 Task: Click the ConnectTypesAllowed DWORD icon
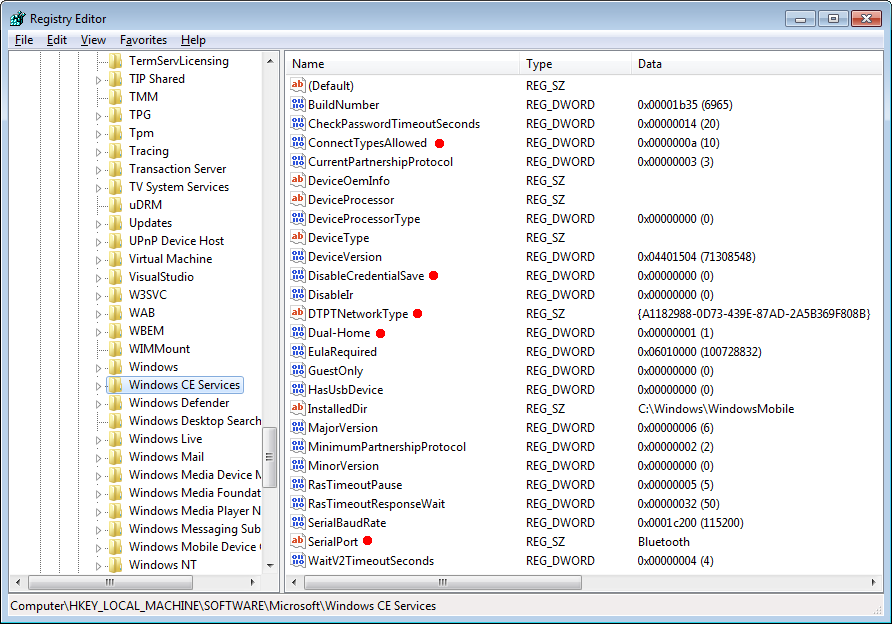298,142
